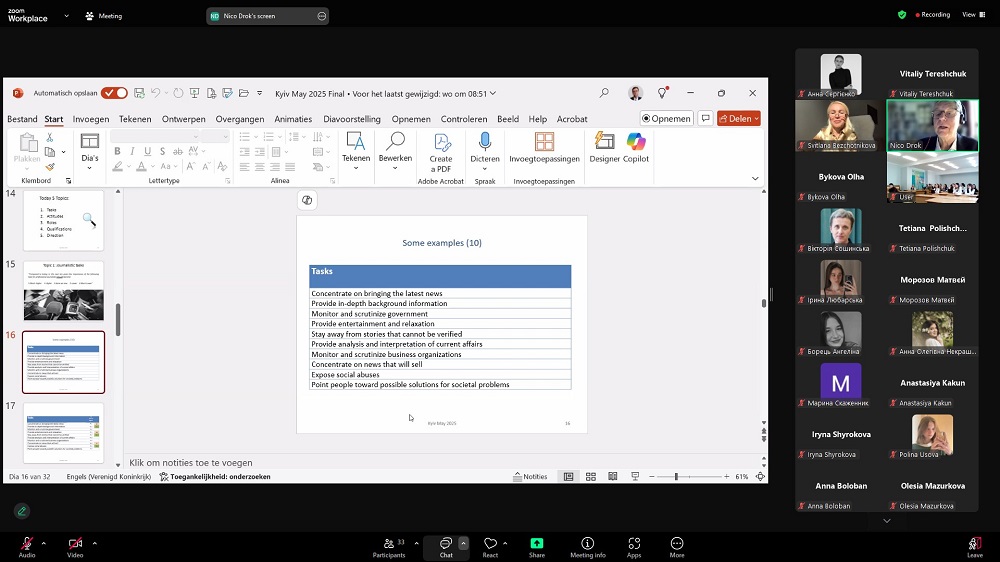Switch to the Diavoorstelling tab
Image resolution: width=1000 pixels, height=562 pixels.
click(x=351, y=119)
